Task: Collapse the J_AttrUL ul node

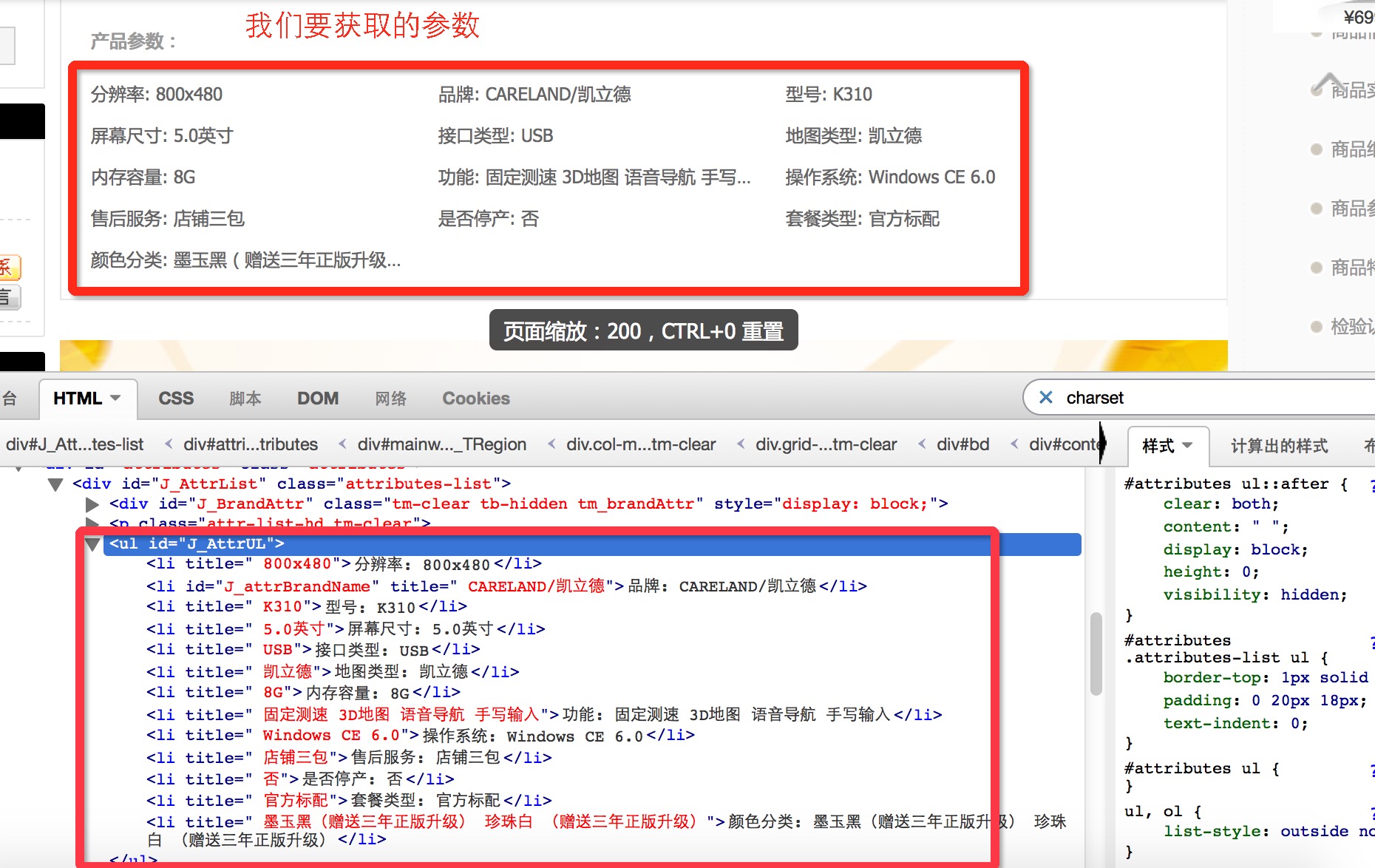Action: click(x=92, y=544)
